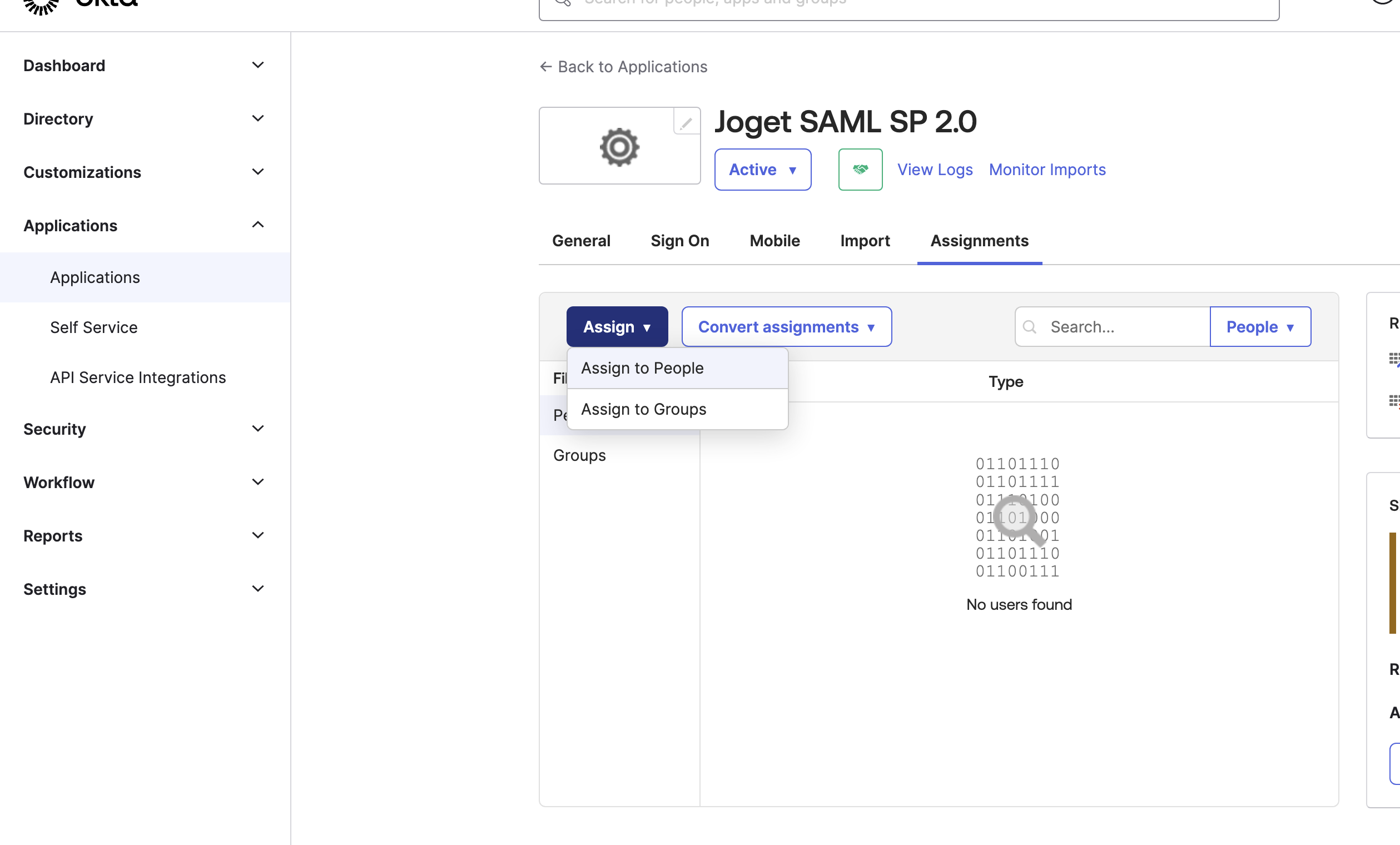Open the Active status dropdown
The width and height of the screenshot is (1400, 845).
(x=762, y=170)
